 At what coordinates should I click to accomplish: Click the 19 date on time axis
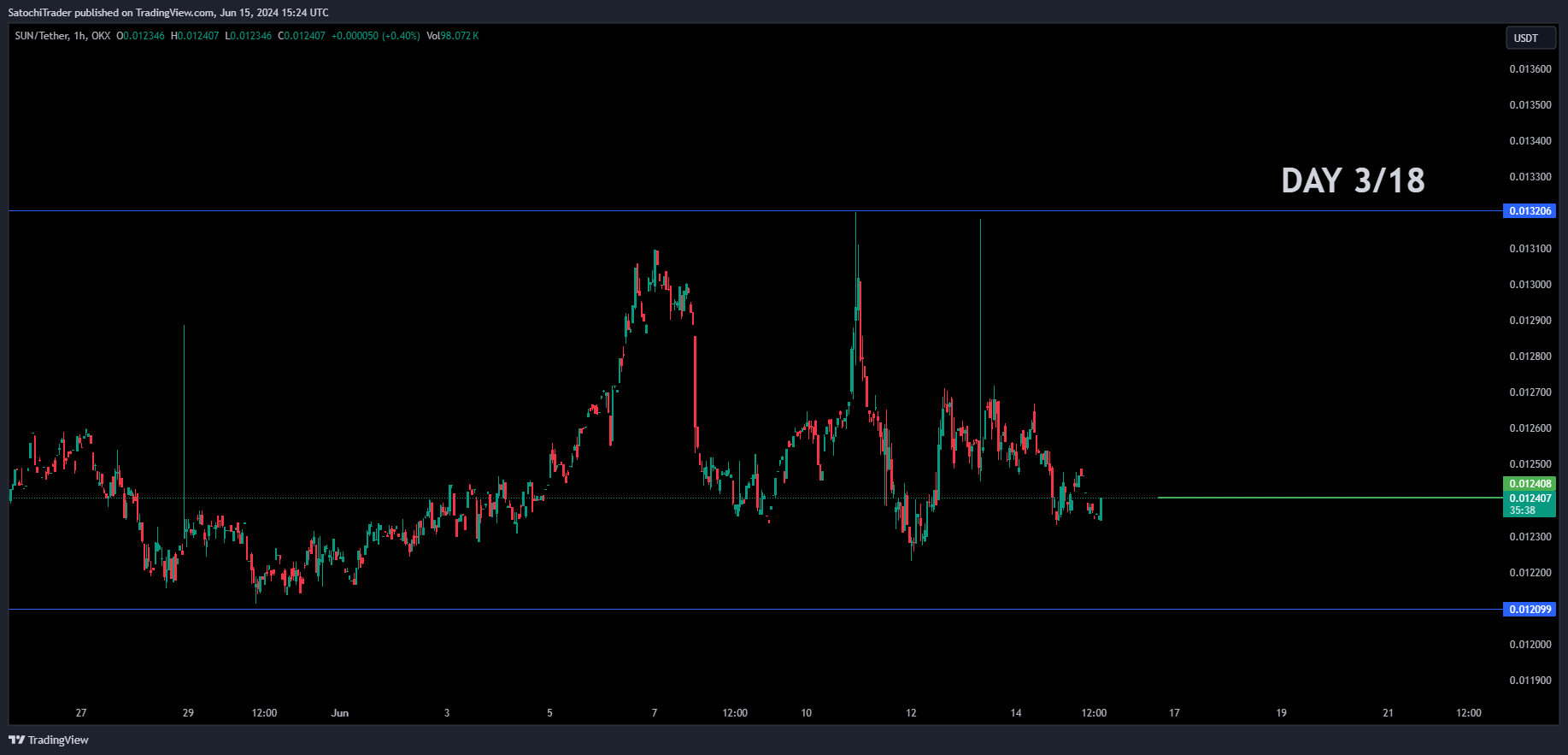tap(1281, 713)
